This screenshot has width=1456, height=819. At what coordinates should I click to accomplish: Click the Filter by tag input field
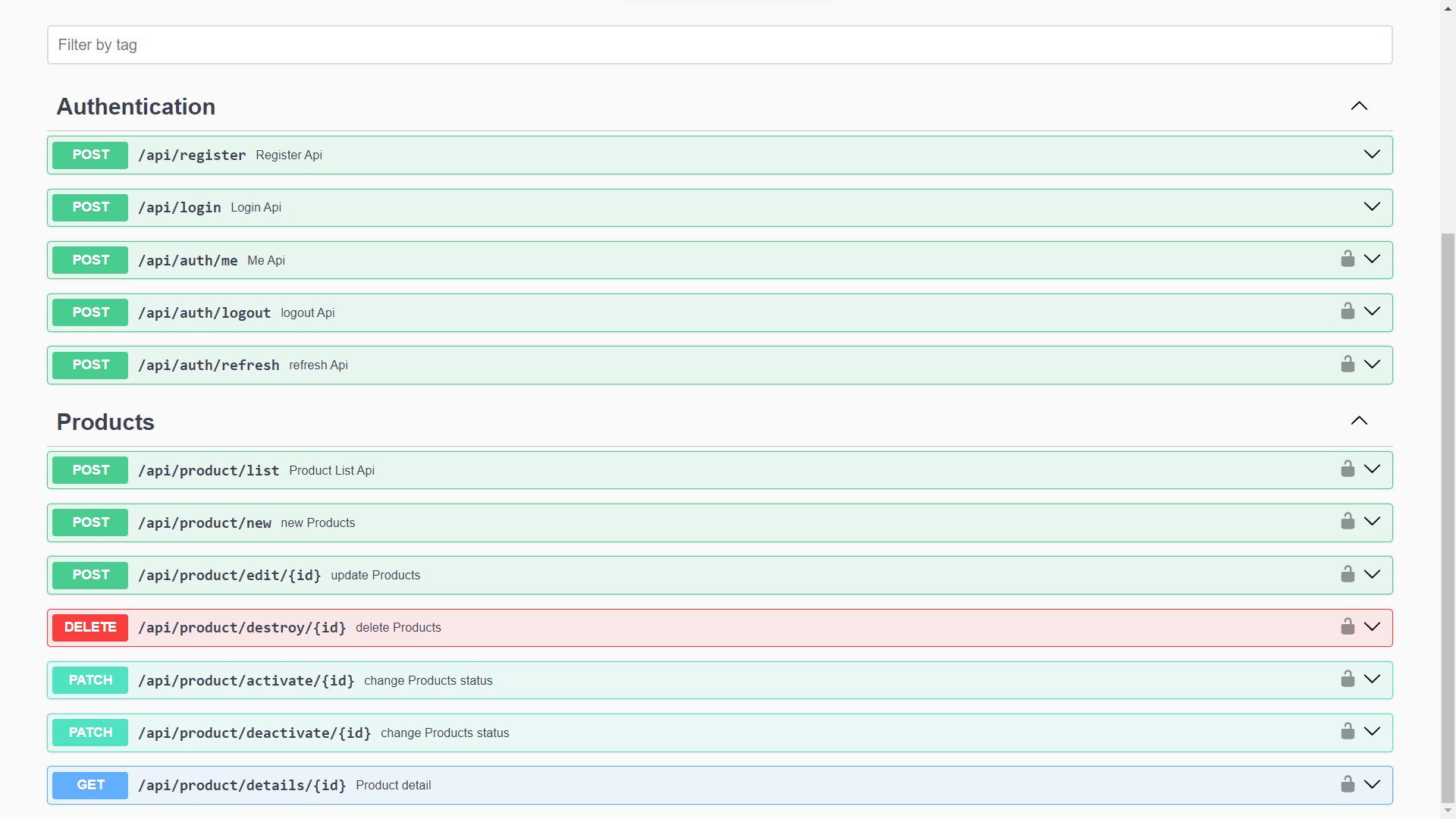[719, 45]
